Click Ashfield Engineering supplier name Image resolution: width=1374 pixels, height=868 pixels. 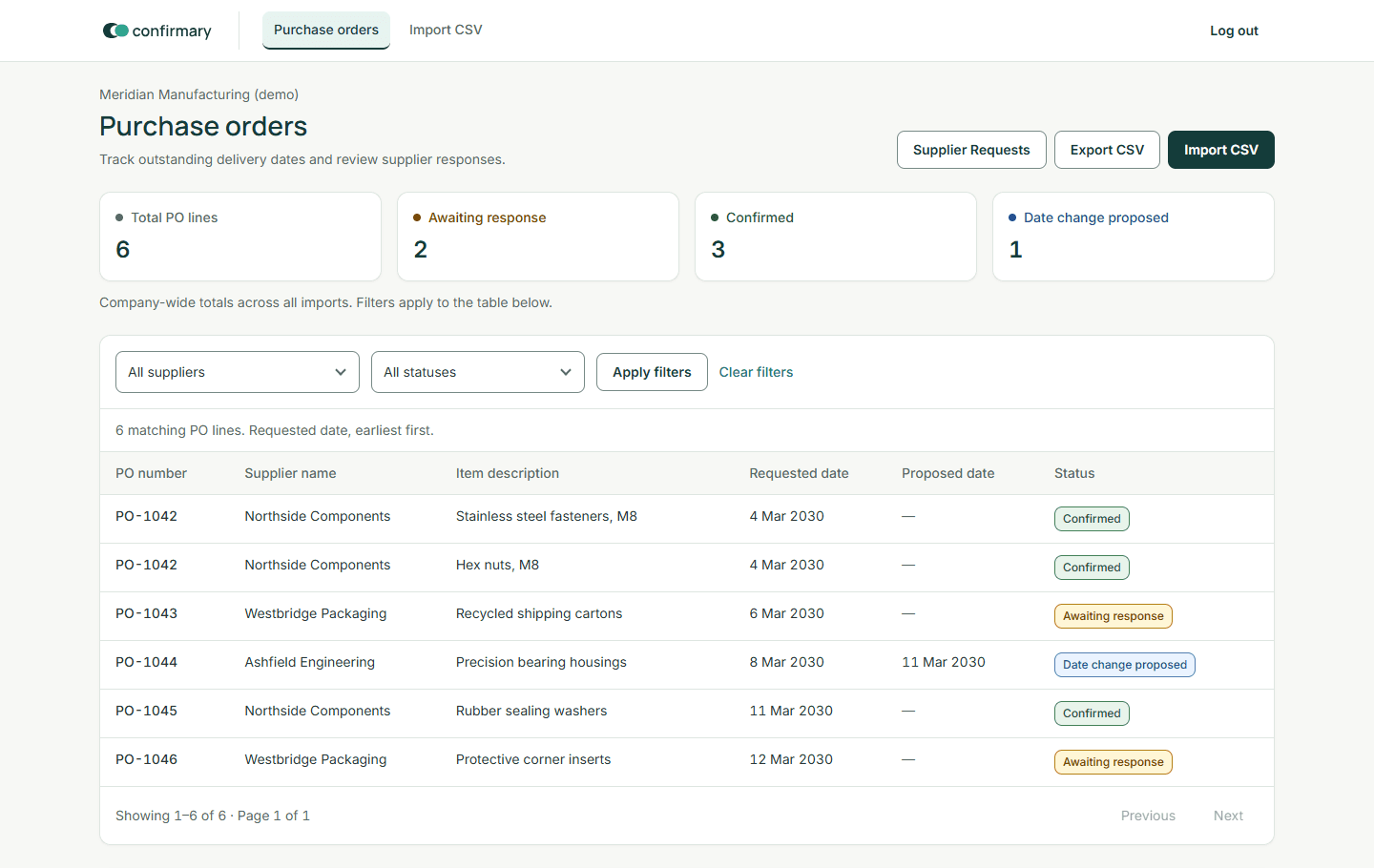click(x=309, y=662)
